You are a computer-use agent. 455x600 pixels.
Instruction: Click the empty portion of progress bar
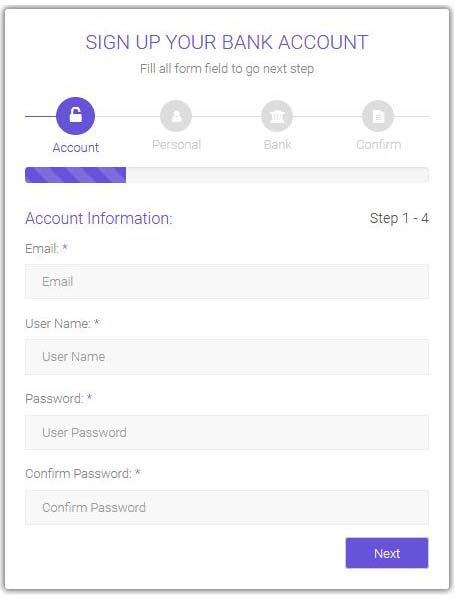[x=277, y=175]
